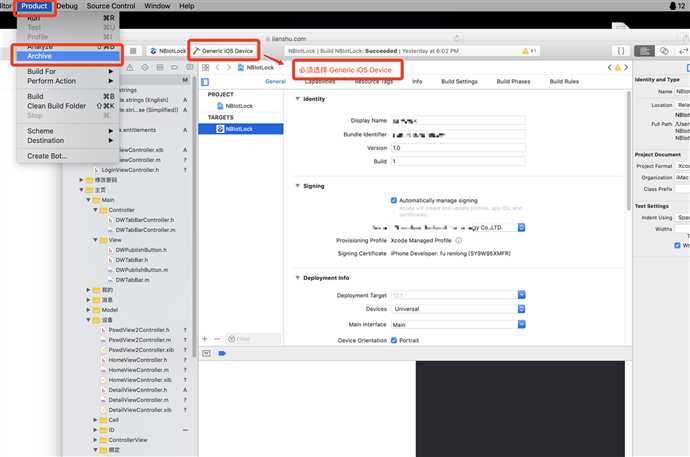Toggle the debug area hide icon

[x=206, y=354]
